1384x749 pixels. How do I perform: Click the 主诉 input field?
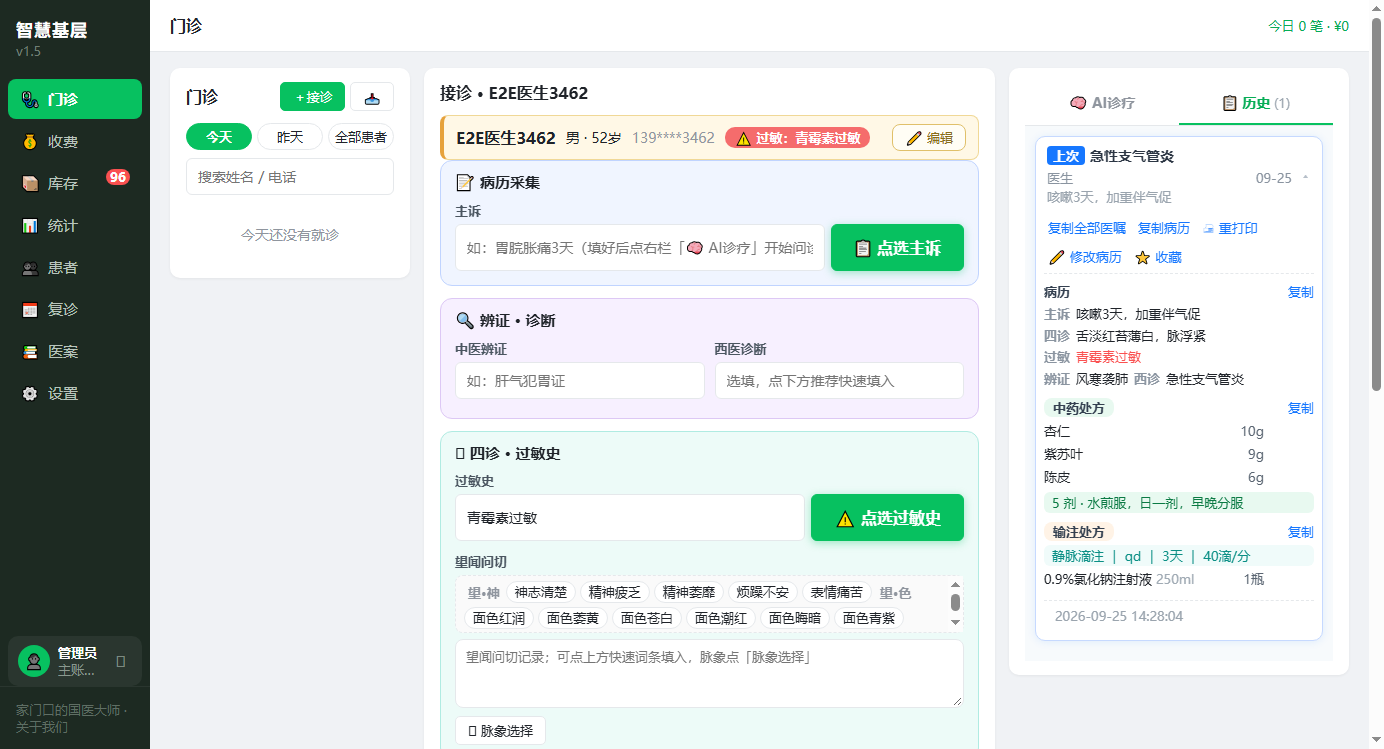coord(640,247)
